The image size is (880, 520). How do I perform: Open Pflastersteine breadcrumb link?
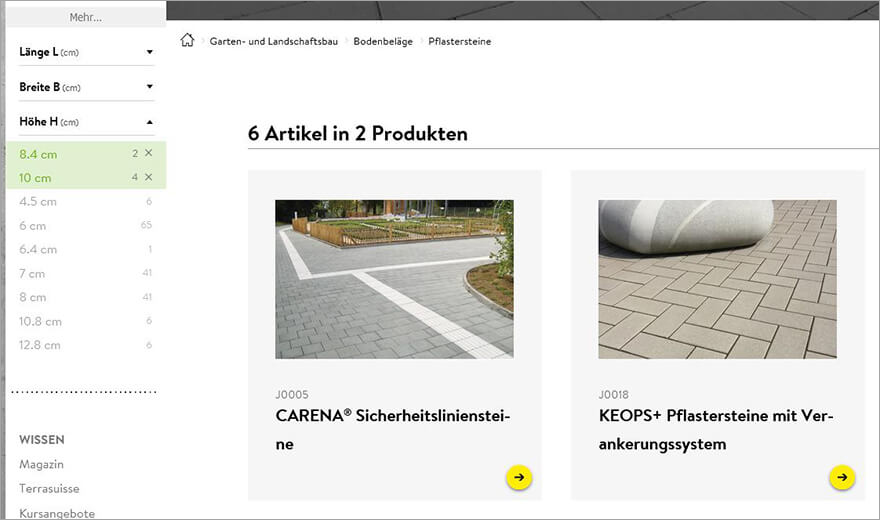[x=460, y=41]
